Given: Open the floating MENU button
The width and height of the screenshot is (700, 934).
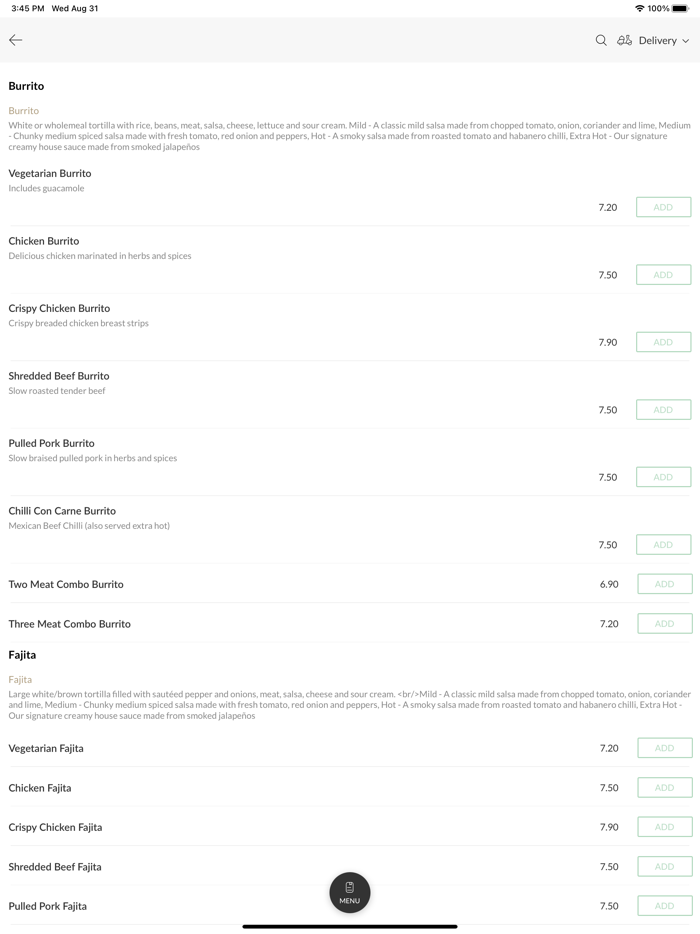Looking at the screenshot, I should tap(350, 892).
